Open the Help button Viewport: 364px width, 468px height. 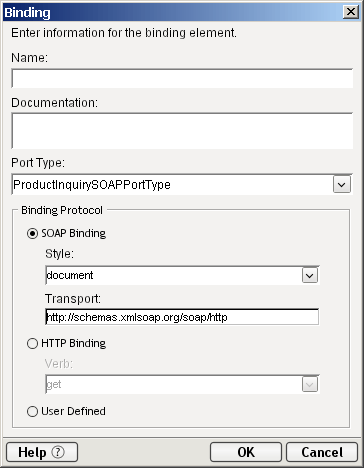click(42, 452)
